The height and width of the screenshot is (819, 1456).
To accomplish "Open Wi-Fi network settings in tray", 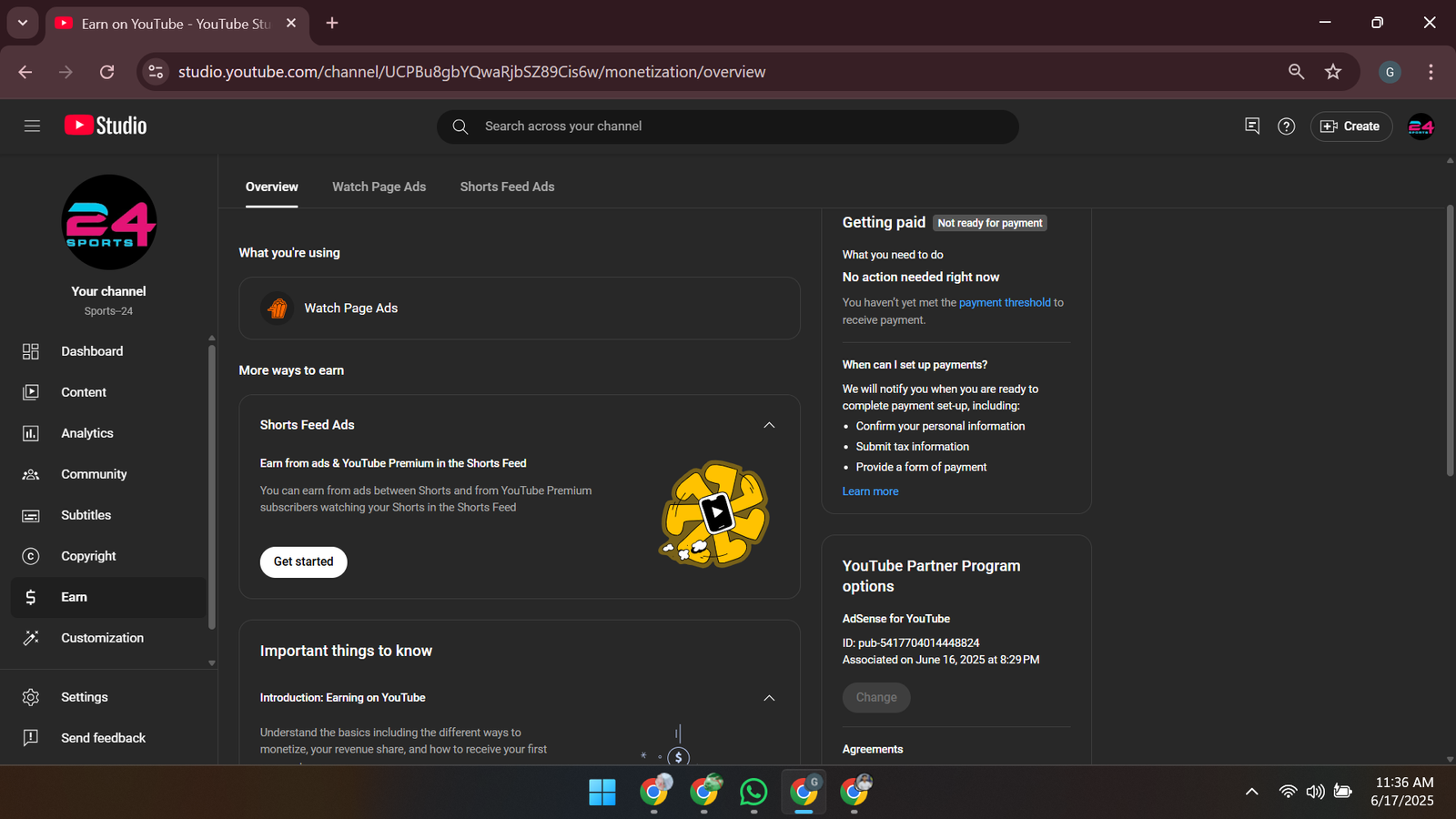I will tap(1288, 792).
